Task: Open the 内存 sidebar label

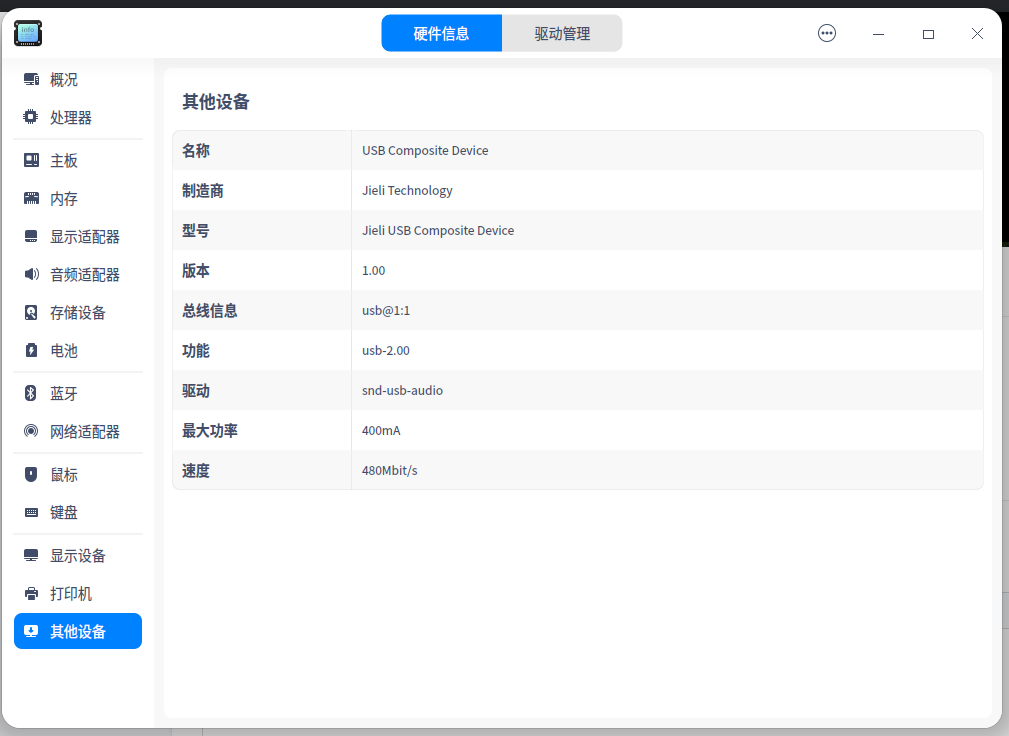Action: (x=64, y=199)
